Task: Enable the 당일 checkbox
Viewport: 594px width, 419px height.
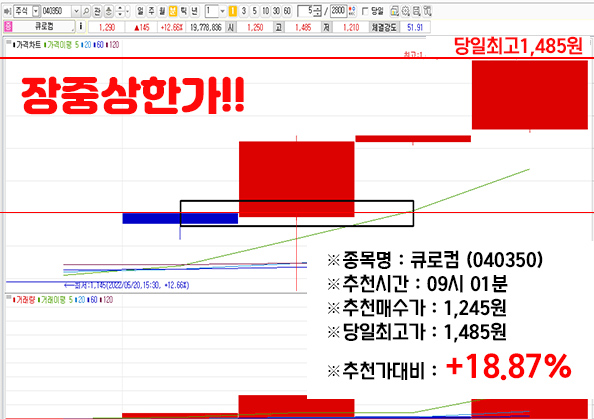Action: pyautogui.click(x=365, y=11)
